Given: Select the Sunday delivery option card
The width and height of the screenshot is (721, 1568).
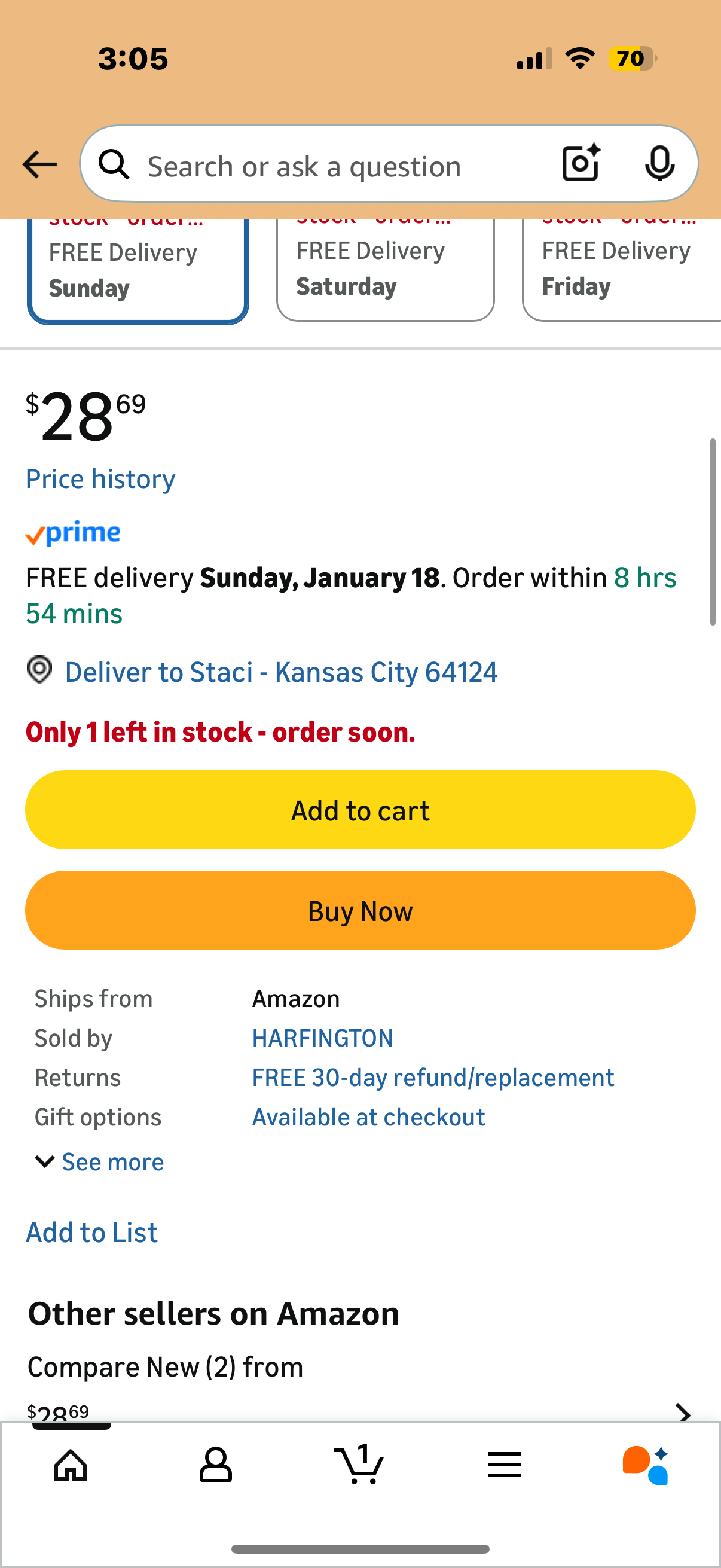Looking at the screenshot, I should click(138, 271).
